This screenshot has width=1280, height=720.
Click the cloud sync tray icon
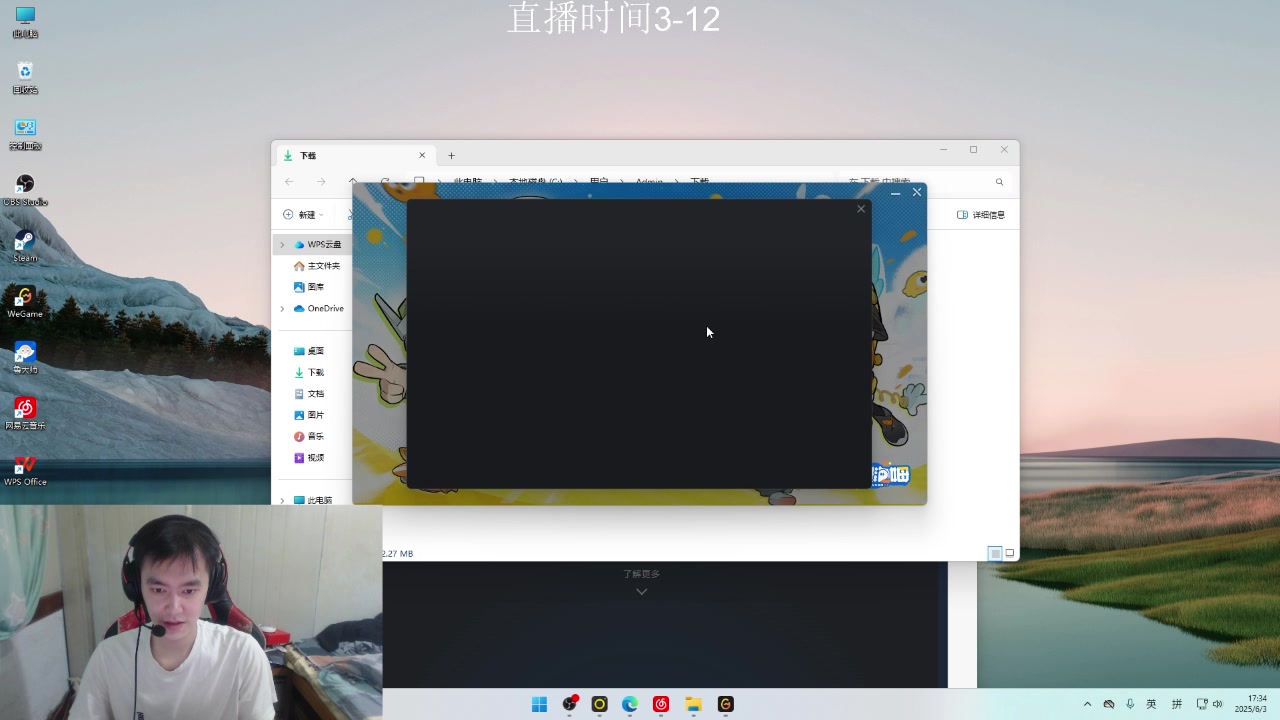[x=1109, y=704]
